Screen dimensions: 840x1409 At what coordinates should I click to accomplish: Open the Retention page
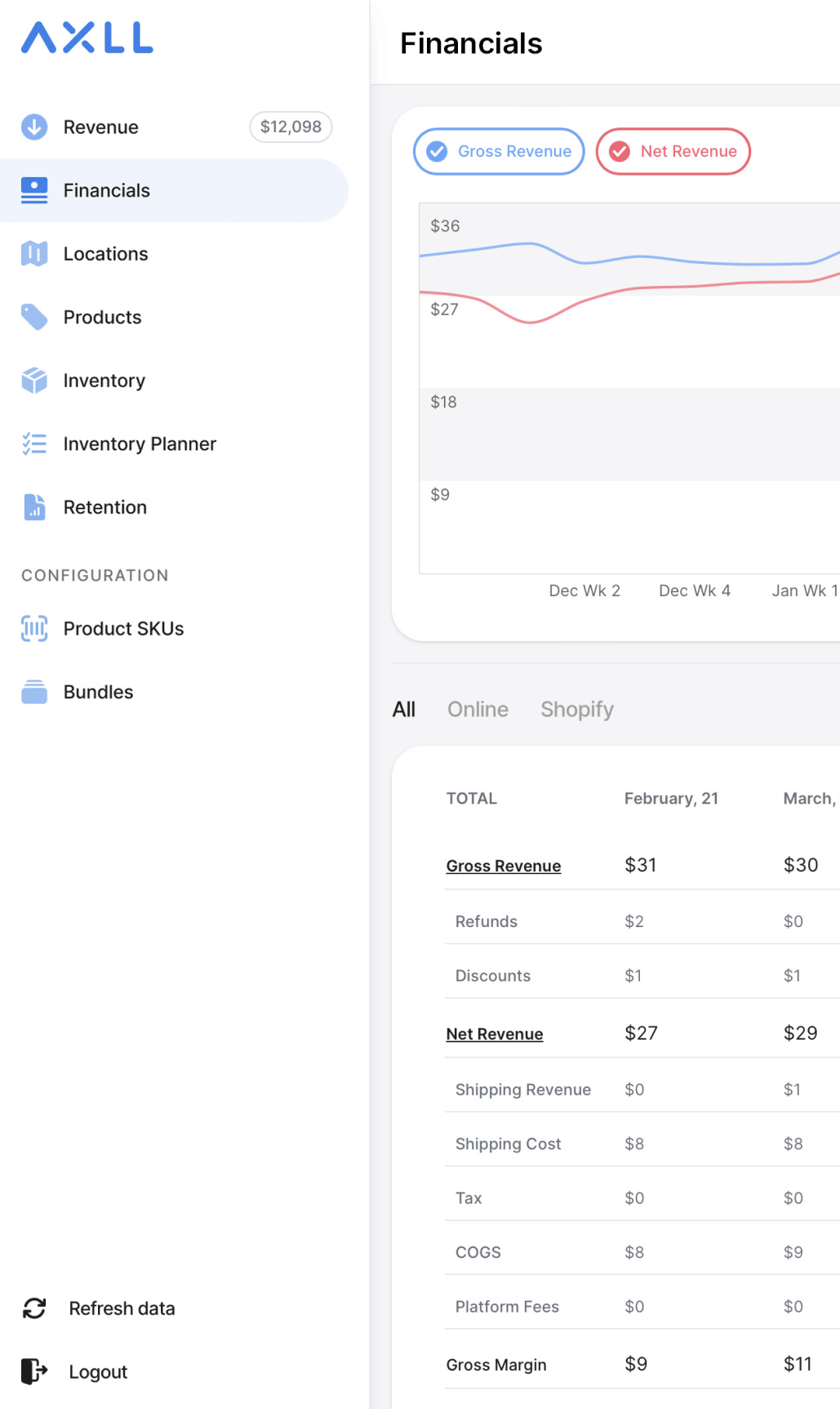click(174, 507)
